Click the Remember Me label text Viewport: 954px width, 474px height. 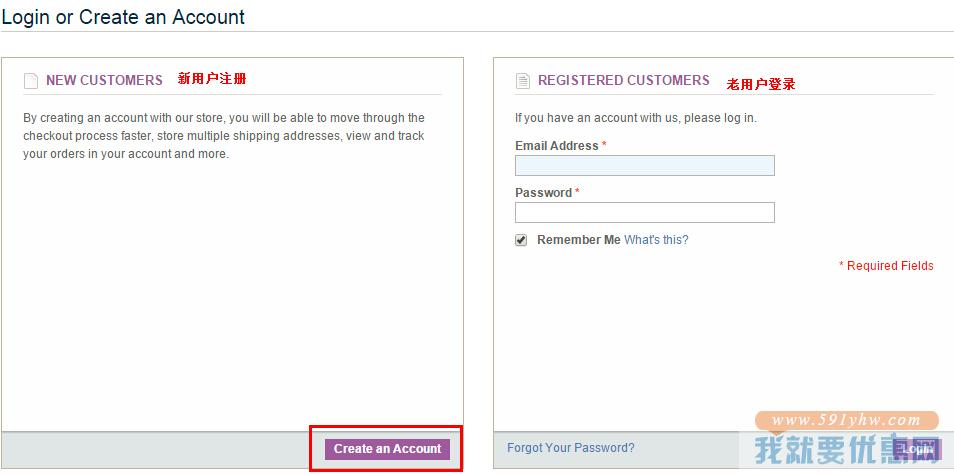pos(579,240)
